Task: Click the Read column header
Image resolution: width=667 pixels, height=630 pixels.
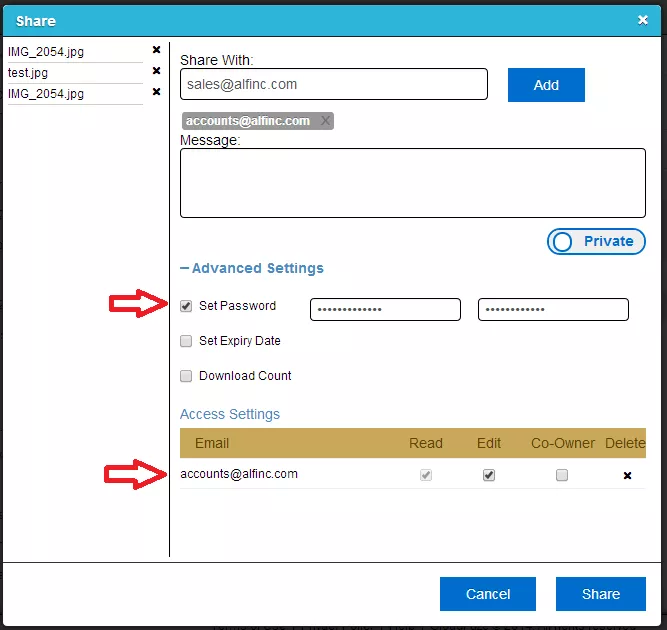Action: pos(426,443)
